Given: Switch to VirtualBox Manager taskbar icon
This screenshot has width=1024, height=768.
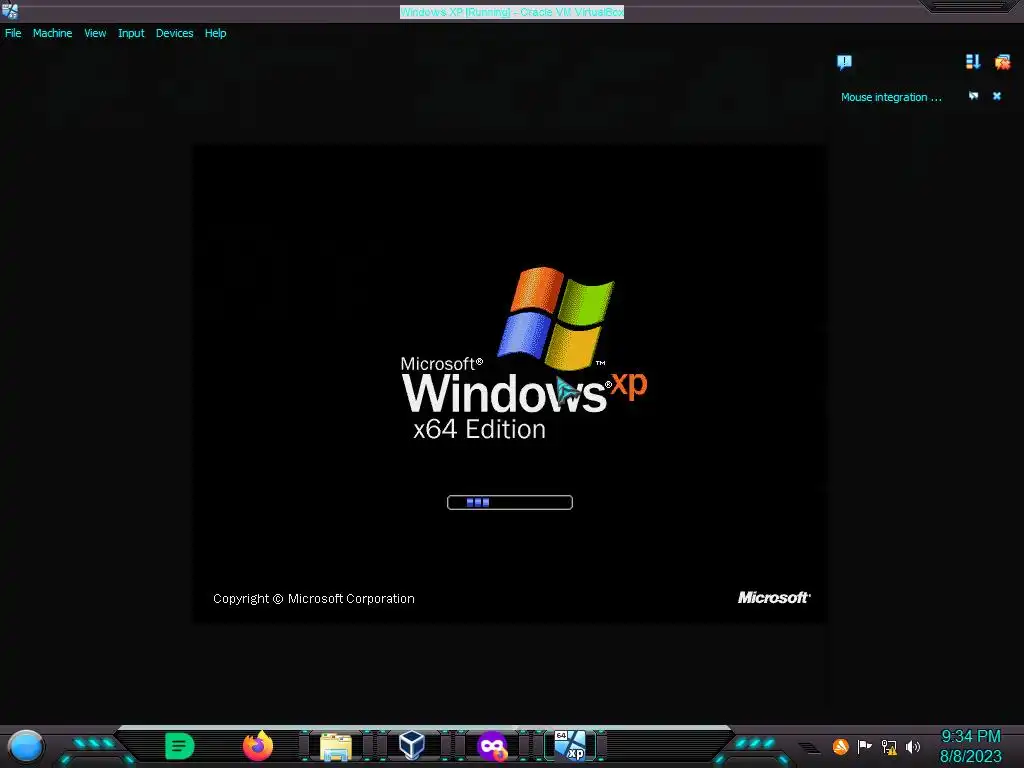Looking at the screenshot, I should tap(412, 746).
